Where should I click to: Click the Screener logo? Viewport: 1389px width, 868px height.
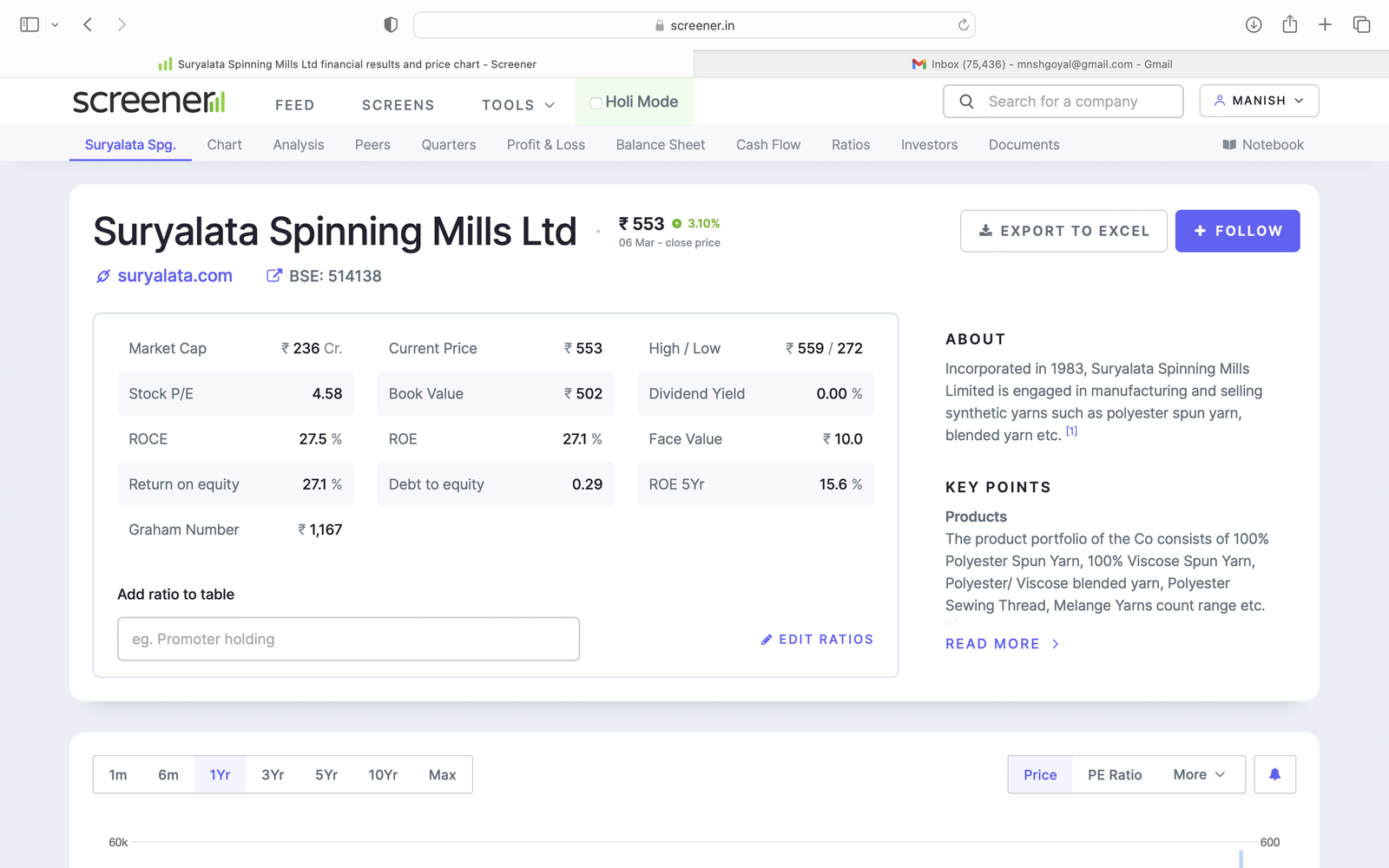point(148,102)
